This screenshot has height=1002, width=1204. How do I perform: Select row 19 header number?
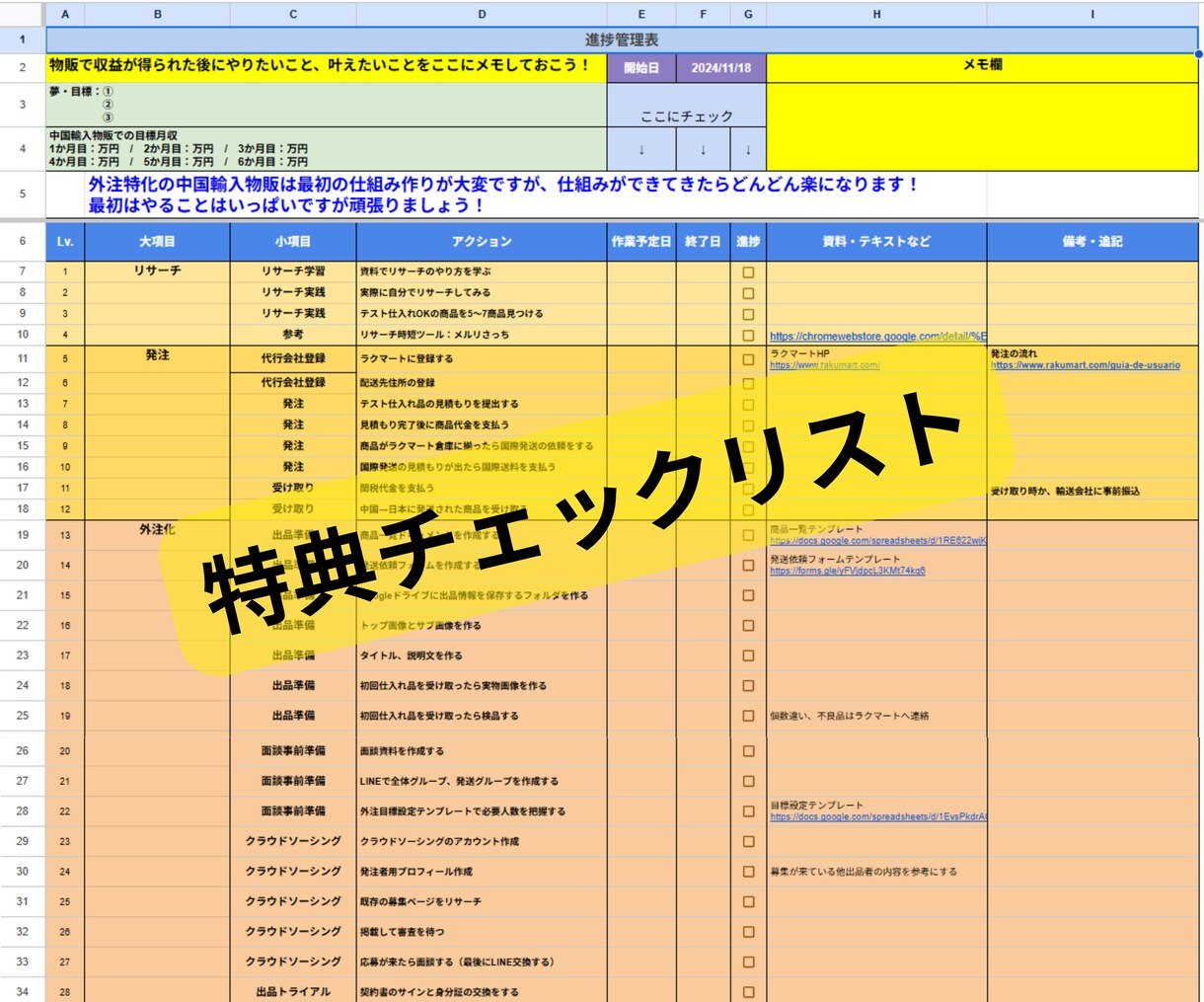point(23,535)
